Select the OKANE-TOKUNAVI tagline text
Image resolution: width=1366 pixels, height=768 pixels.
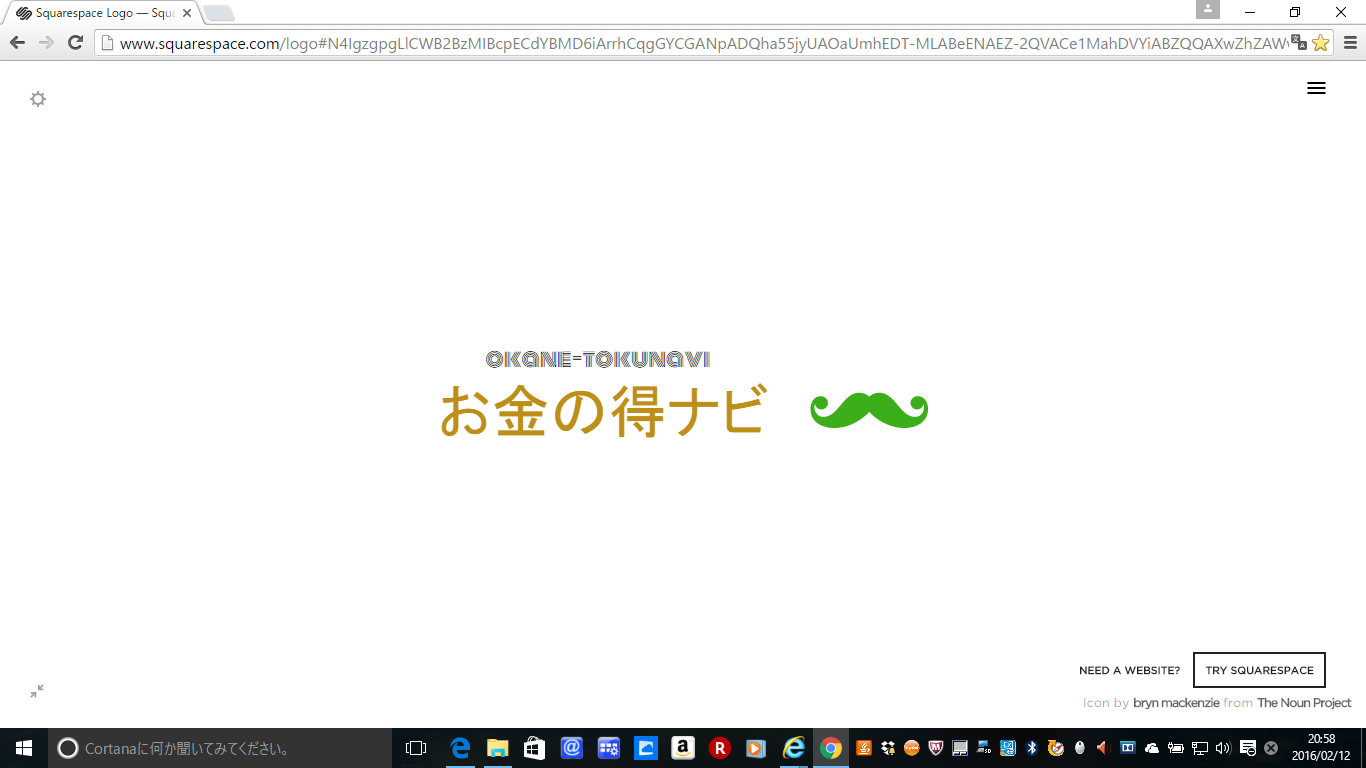[x=598, y=359]
